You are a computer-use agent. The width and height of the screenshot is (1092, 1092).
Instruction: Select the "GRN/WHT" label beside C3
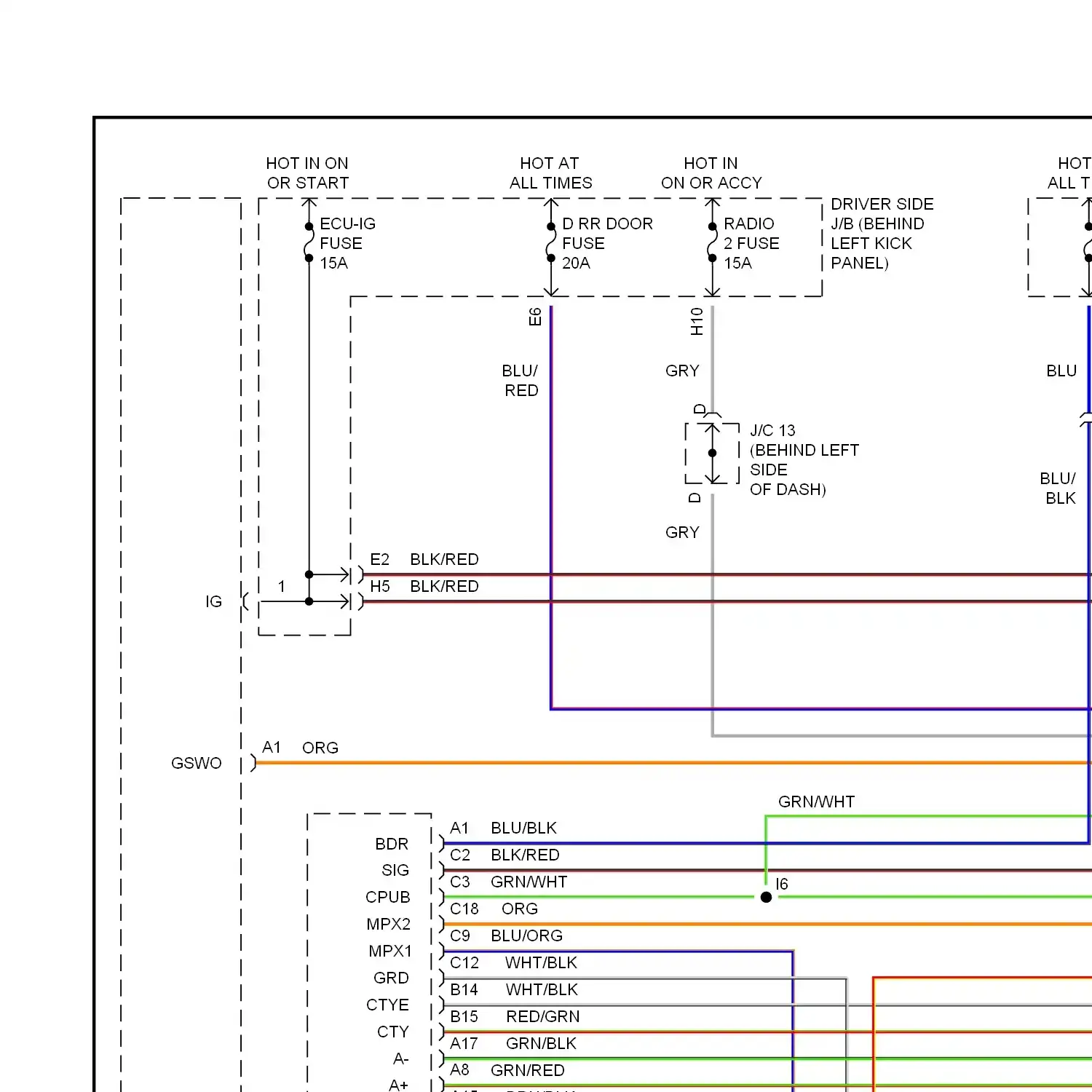click(529, 882)
